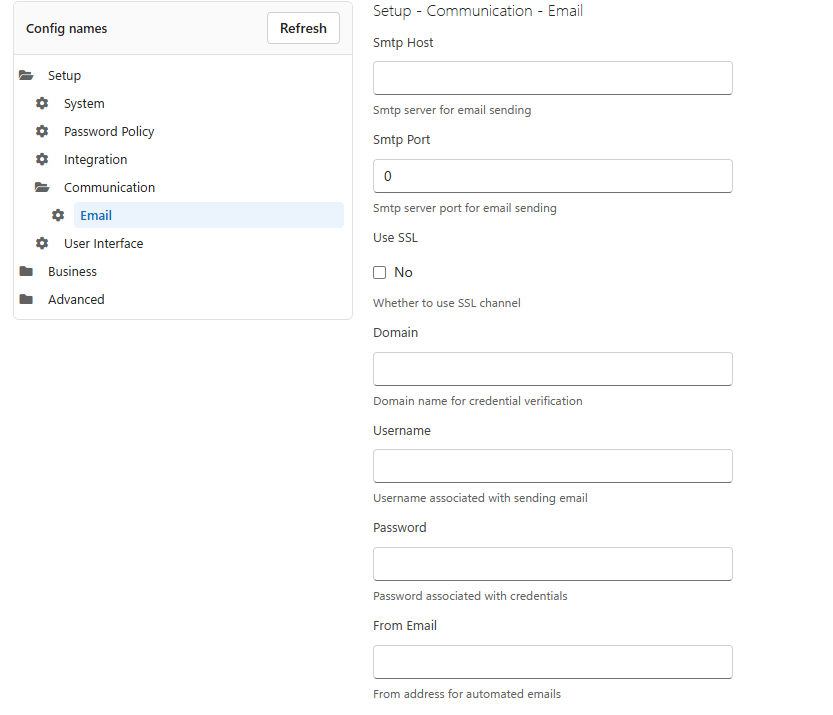
Task: Open the User Interface settings
Action: [104, 244]
